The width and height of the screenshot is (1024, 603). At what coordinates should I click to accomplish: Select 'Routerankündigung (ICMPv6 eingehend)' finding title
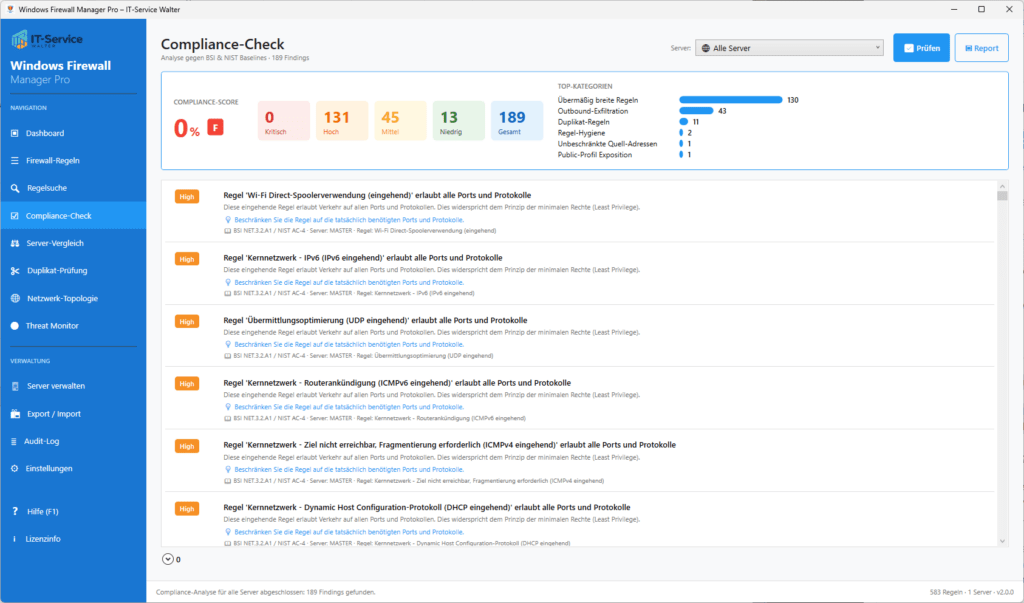pyautogui.click(x=397, y=383)
